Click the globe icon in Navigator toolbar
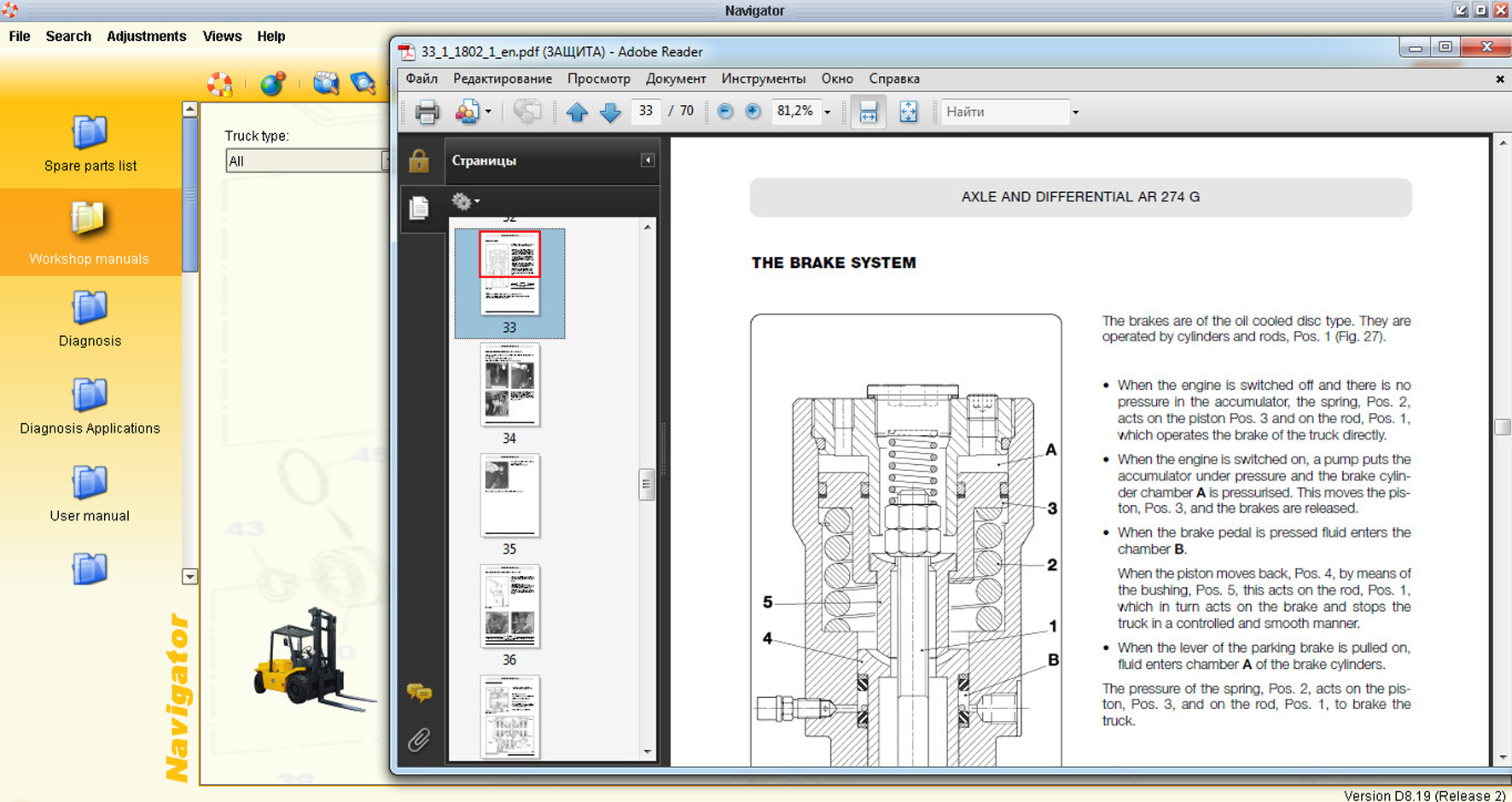The width and height of the screenshot is (1512, 802). pos(272,84)
